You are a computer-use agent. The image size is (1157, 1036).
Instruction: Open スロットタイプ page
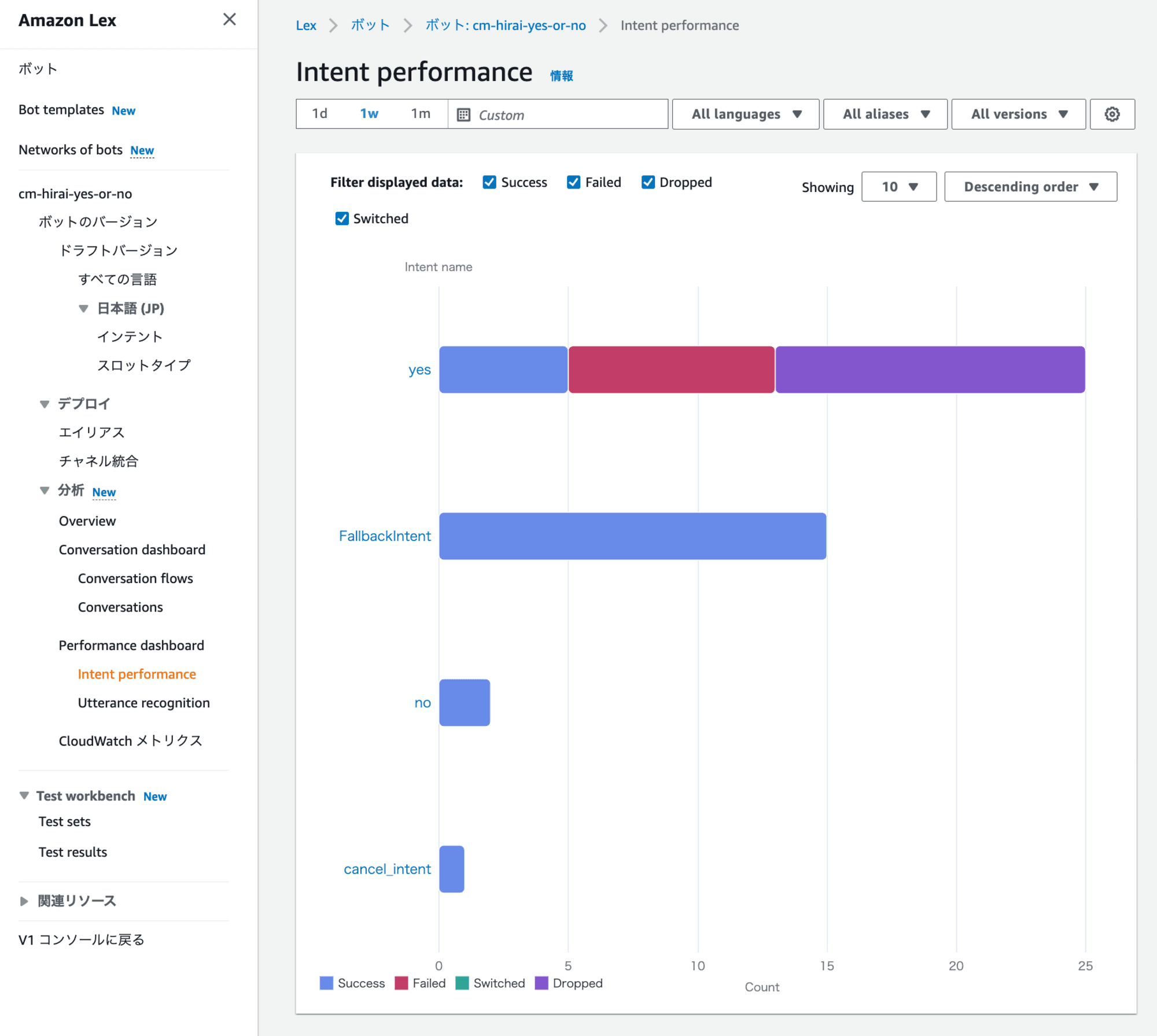pyautogui.click(x=143, y=366)
